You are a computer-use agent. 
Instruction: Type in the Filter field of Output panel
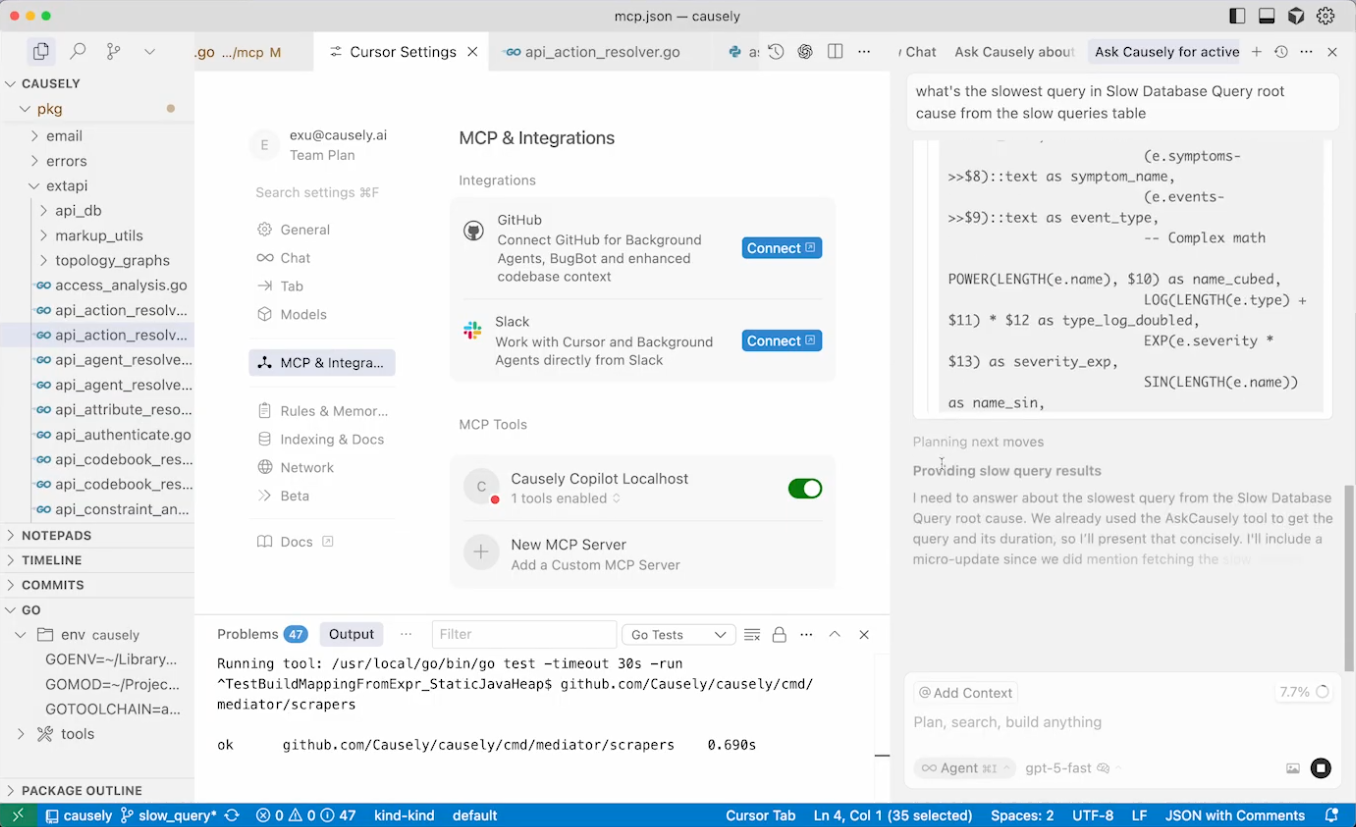point(523,634)
